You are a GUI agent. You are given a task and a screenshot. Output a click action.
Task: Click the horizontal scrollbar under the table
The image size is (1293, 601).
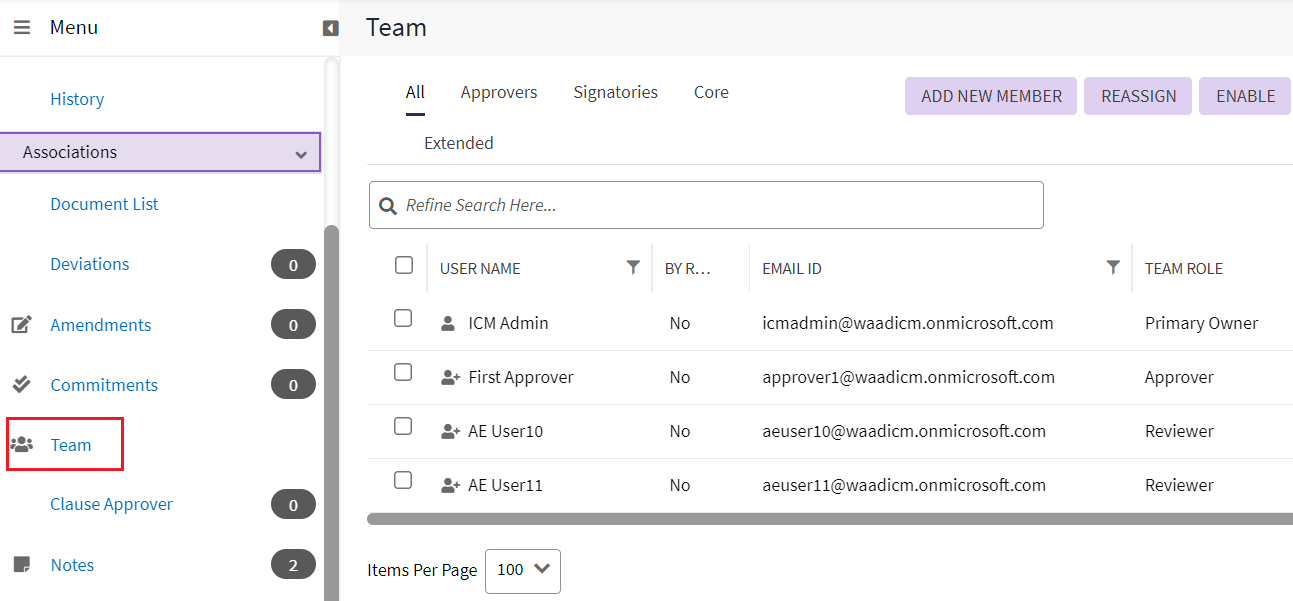click(828, 519)
